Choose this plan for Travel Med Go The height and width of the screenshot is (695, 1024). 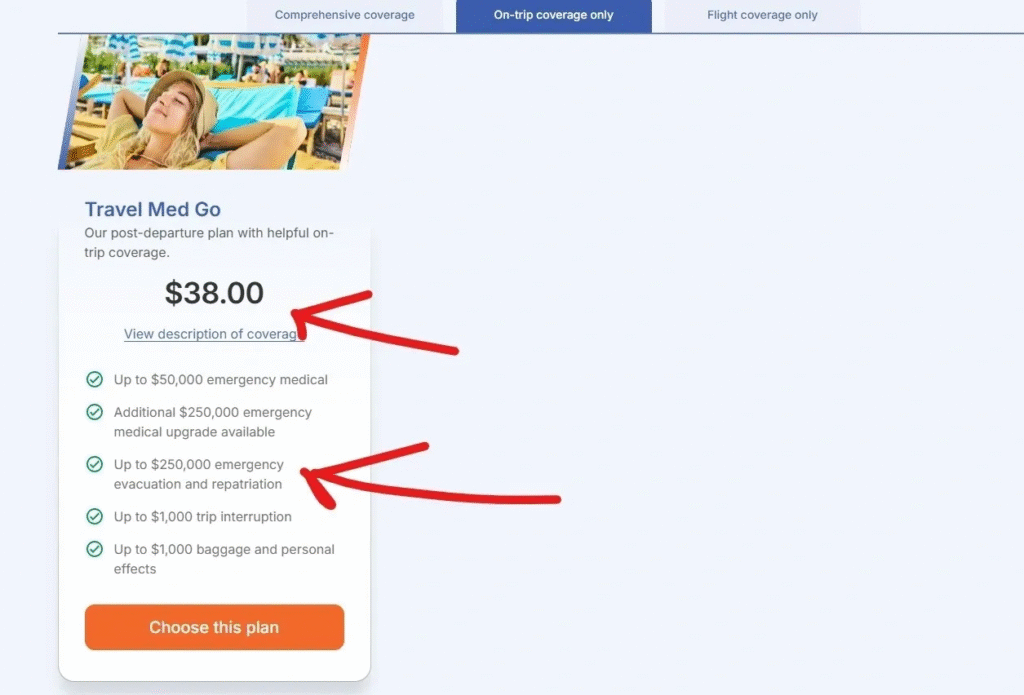tap(214, 627)
